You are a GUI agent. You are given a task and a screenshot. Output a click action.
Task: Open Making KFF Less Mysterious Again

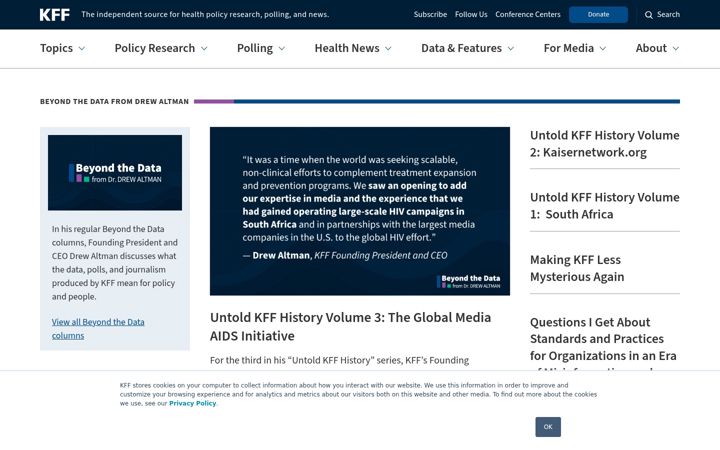click(x=577, y=268)
